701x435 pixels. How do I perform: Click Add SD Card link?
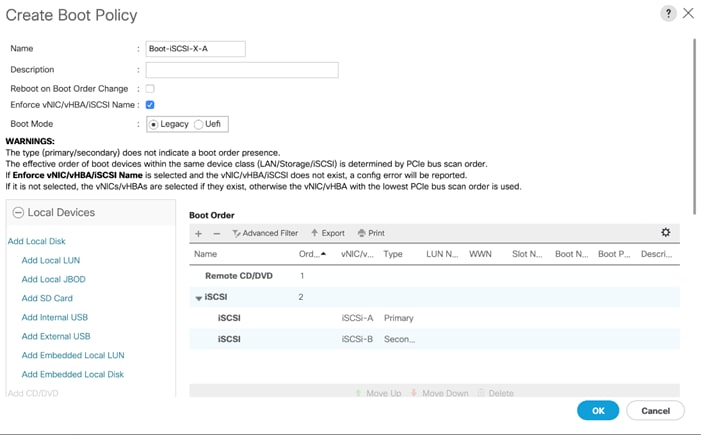coord(47,298)
